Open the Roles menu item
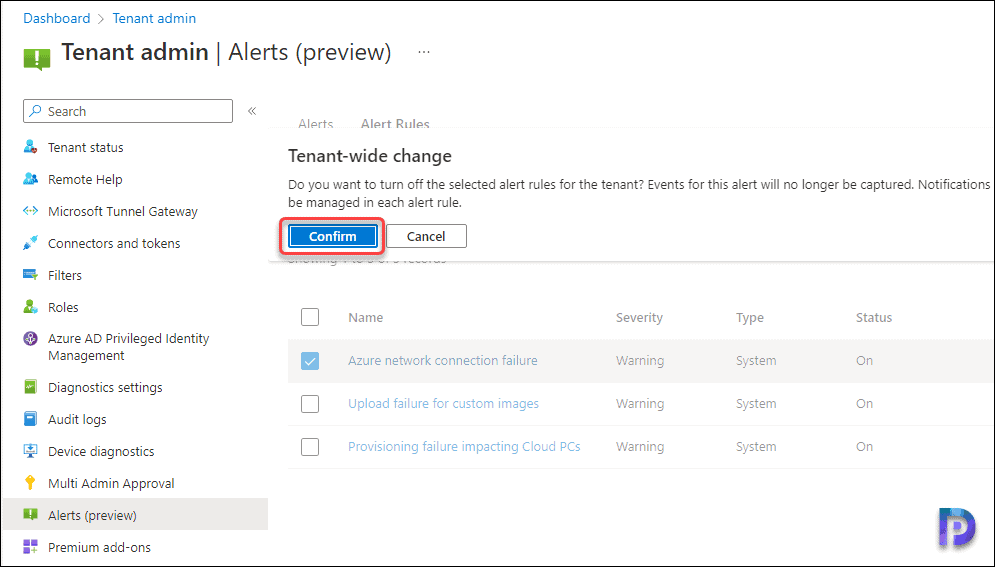The width and height of the screenshot is (995, 567). 63,307
